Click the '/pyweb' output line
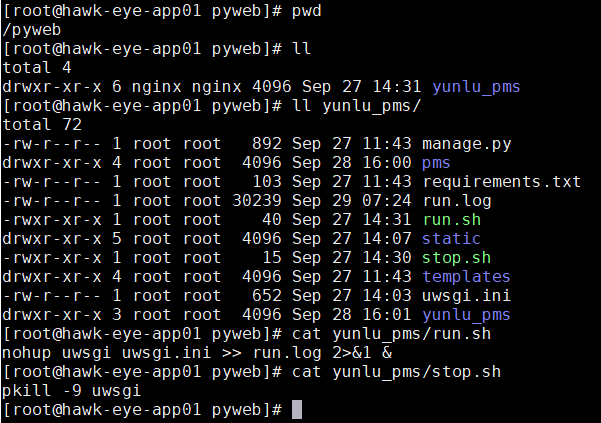The width and height of the screenshot is (601, 423). click(x=31, y=30)
